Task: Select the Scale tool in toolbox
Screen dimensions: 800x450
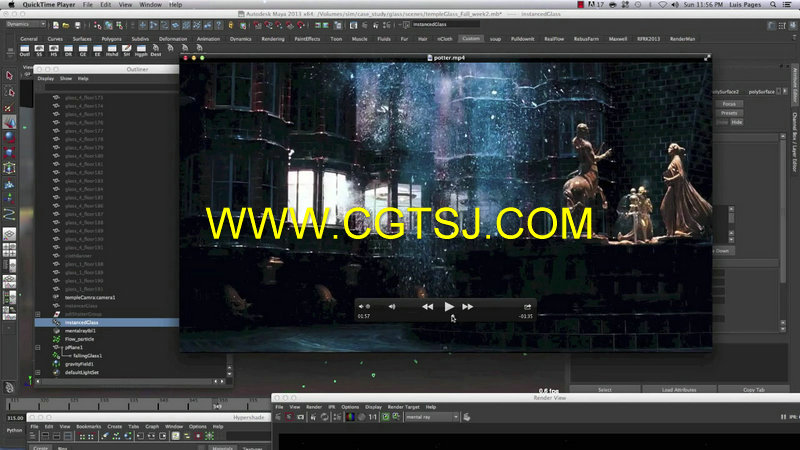Action: [9, 153]
